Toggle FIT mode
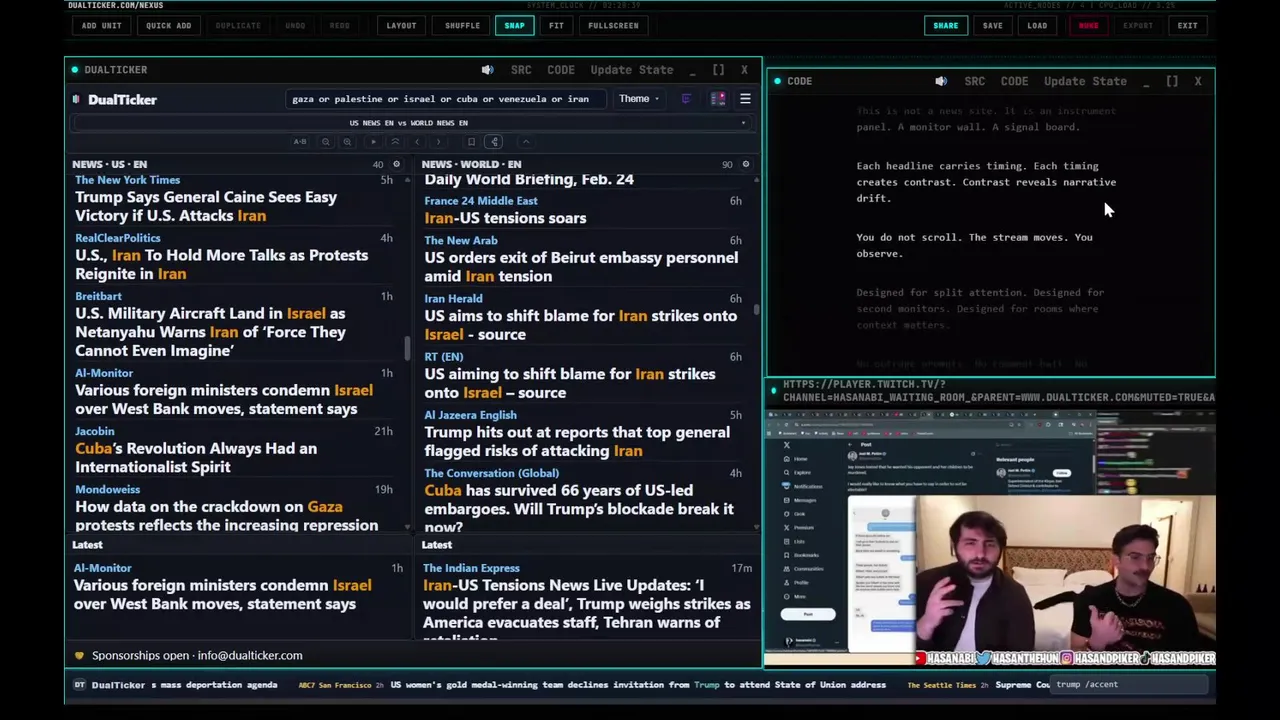The width and height of the screenshot is (1280, 720). (x=556, y=25)
